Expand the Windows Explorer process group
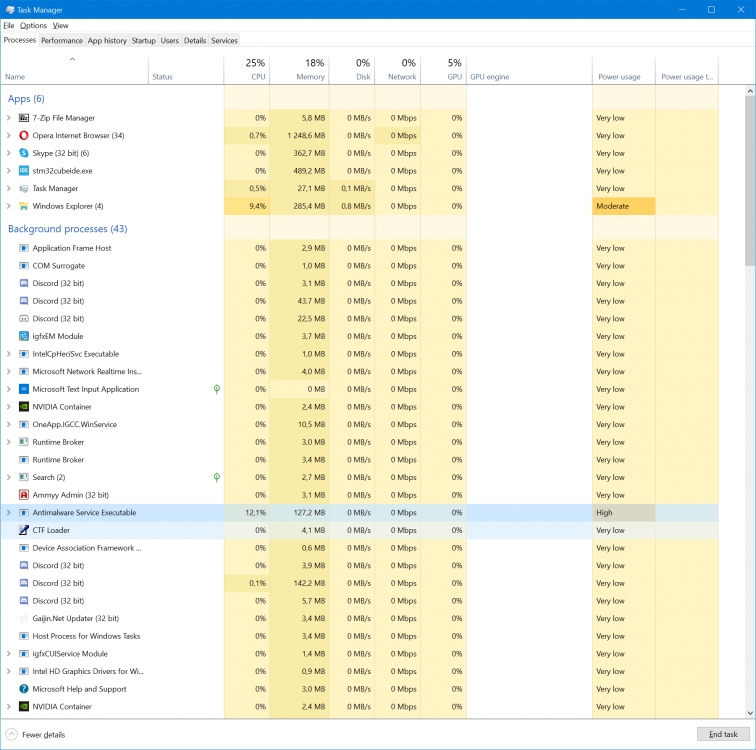 9,206
